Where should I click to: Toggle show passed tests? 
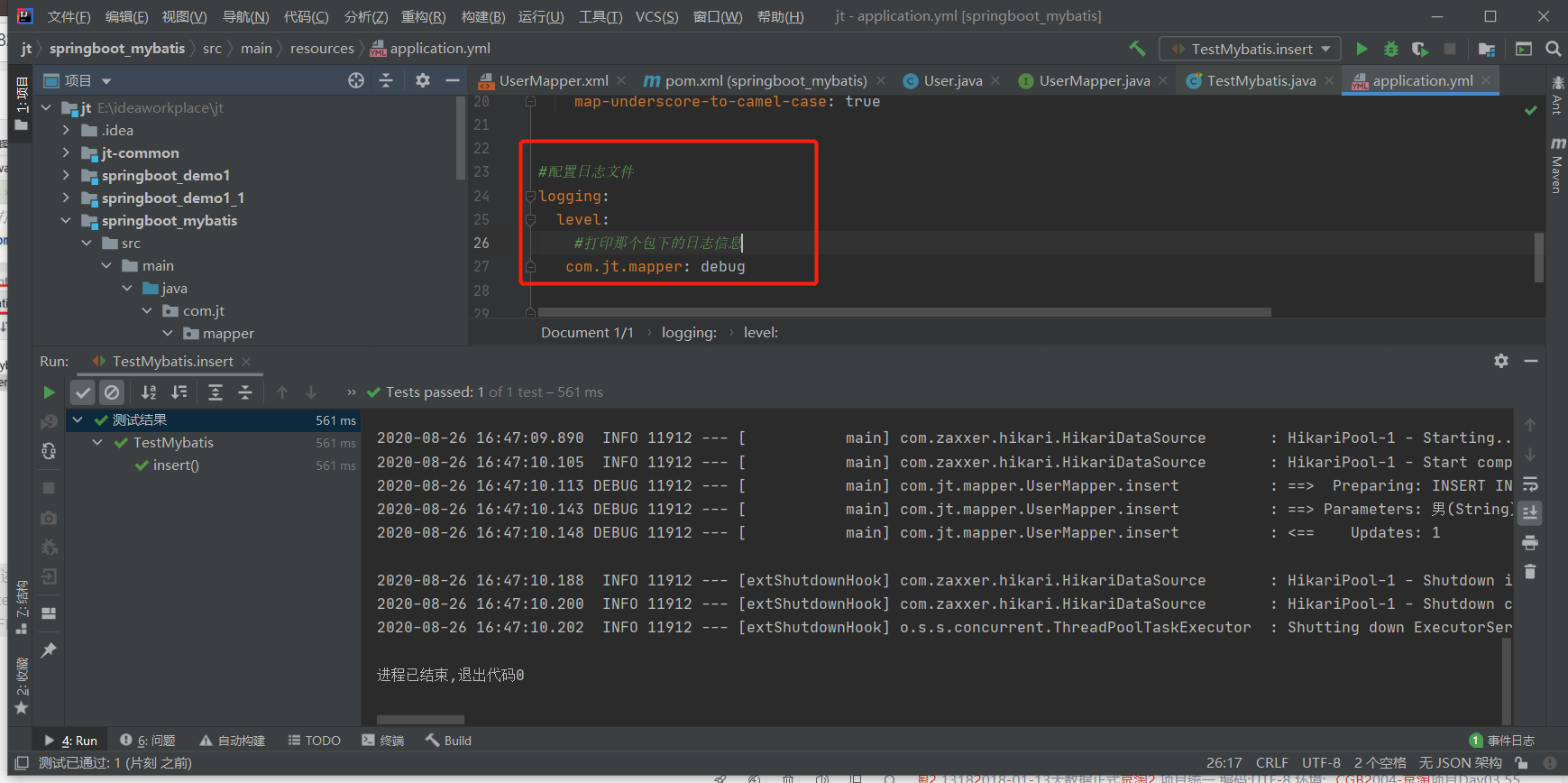click(83, 392)
